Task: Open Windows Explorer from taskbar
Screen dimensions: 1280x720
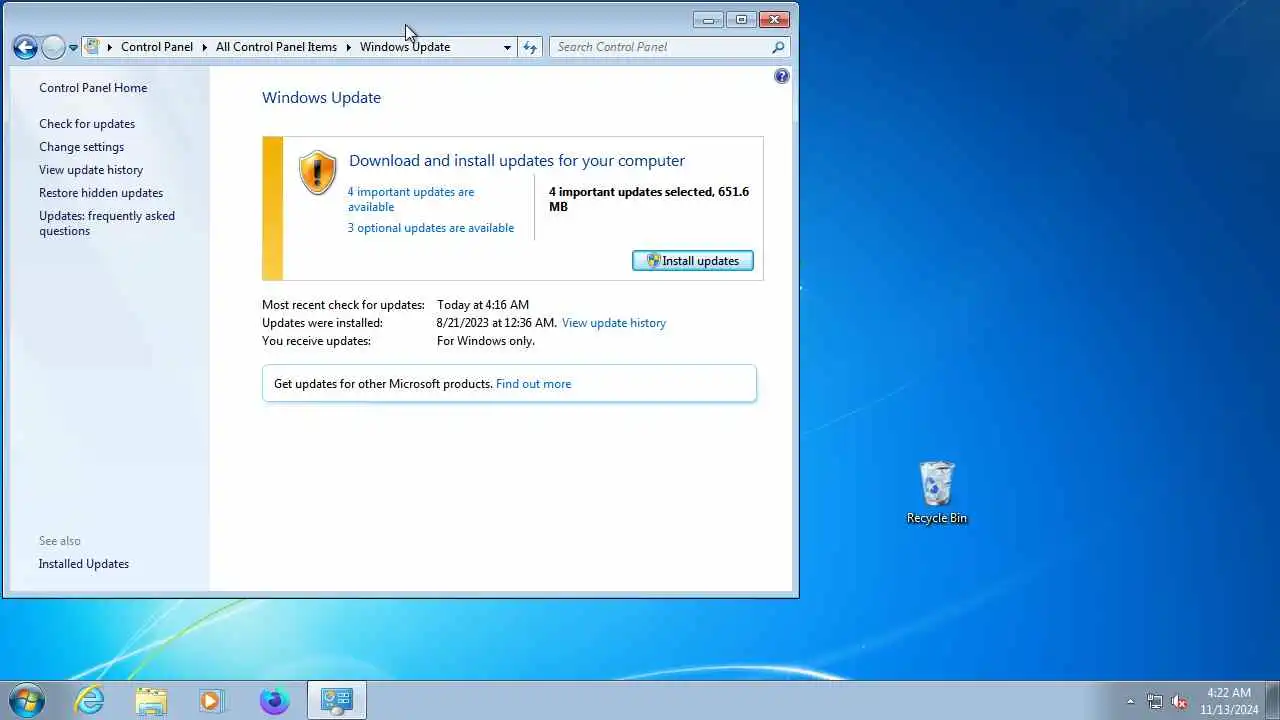Action: pyautogui.click(x=151, y=700)
